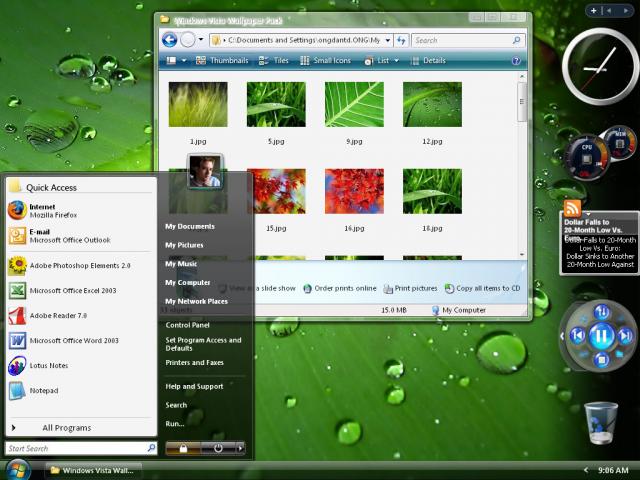Click the lock button in the Start menu
Viewport: 640px width, 480px height.
[183, 449]
